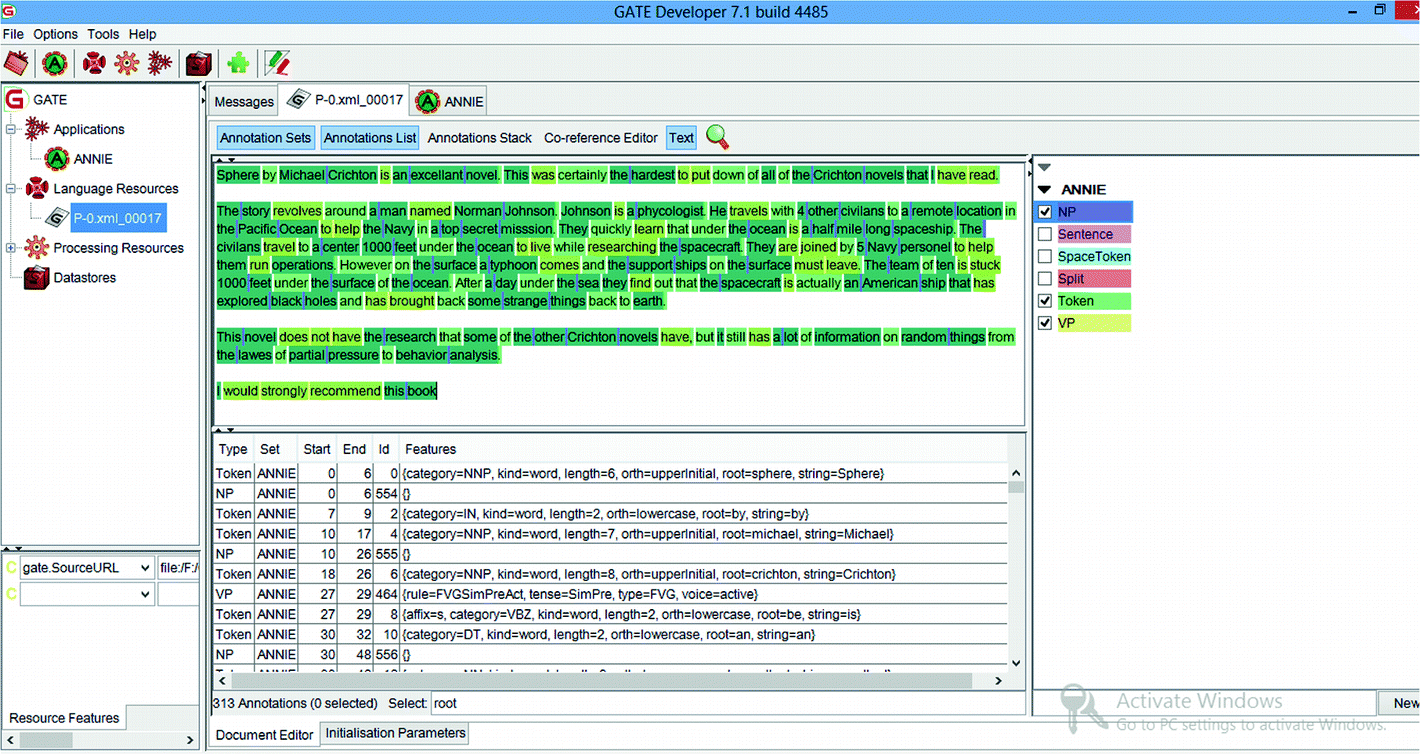This screenshot has height=754, width=1420.
Task: Open the empty feature name dropdown below gate.SourceURL
Action: click(146, 594)
